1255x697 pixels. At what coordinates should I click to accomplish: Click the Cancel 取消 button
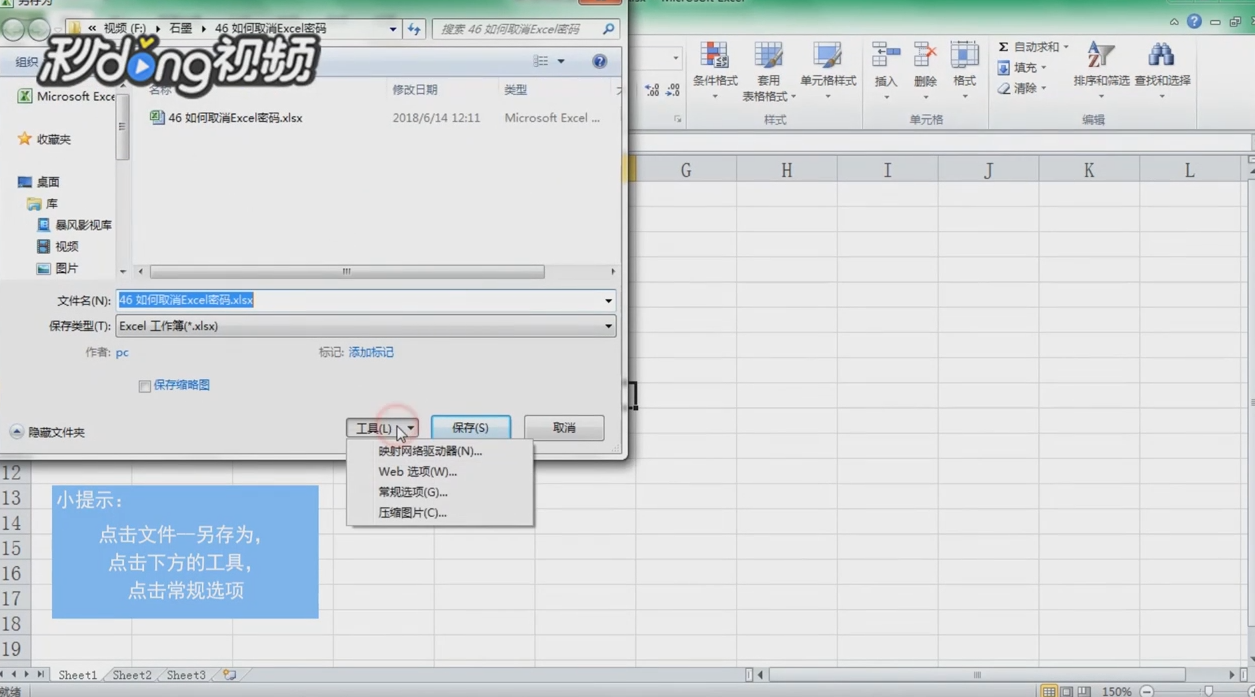(x=564, y=428)
